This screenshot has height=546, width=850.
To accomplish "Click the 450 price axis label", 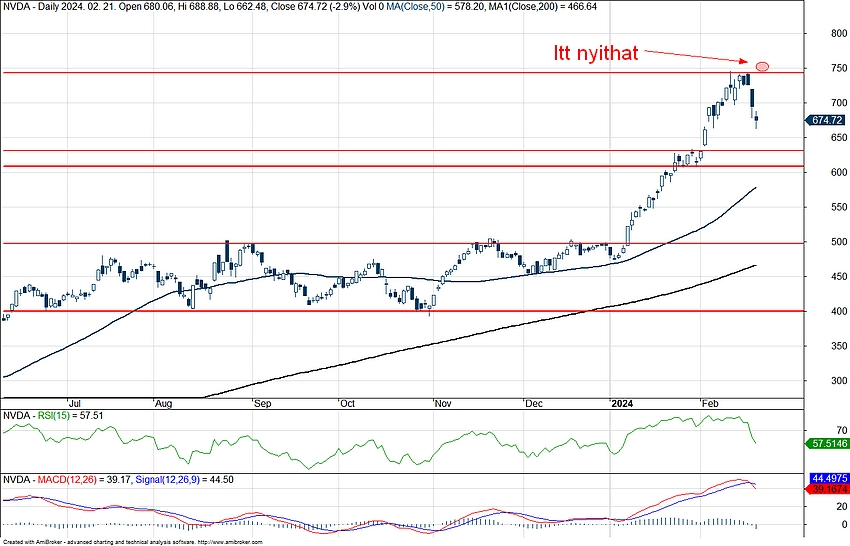I will click(x=839, y=277).
